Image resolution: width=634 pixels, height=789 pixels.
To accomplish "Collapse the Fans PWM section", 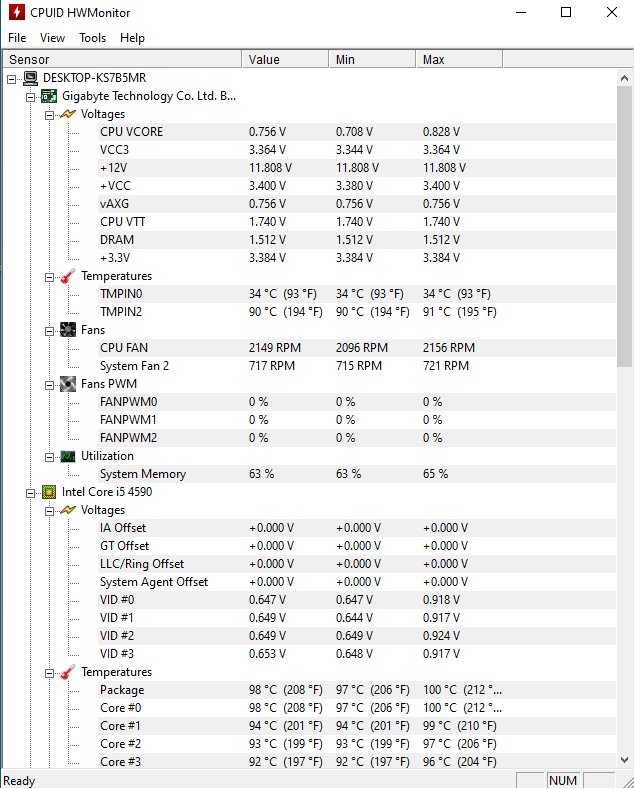I will 49,385.
